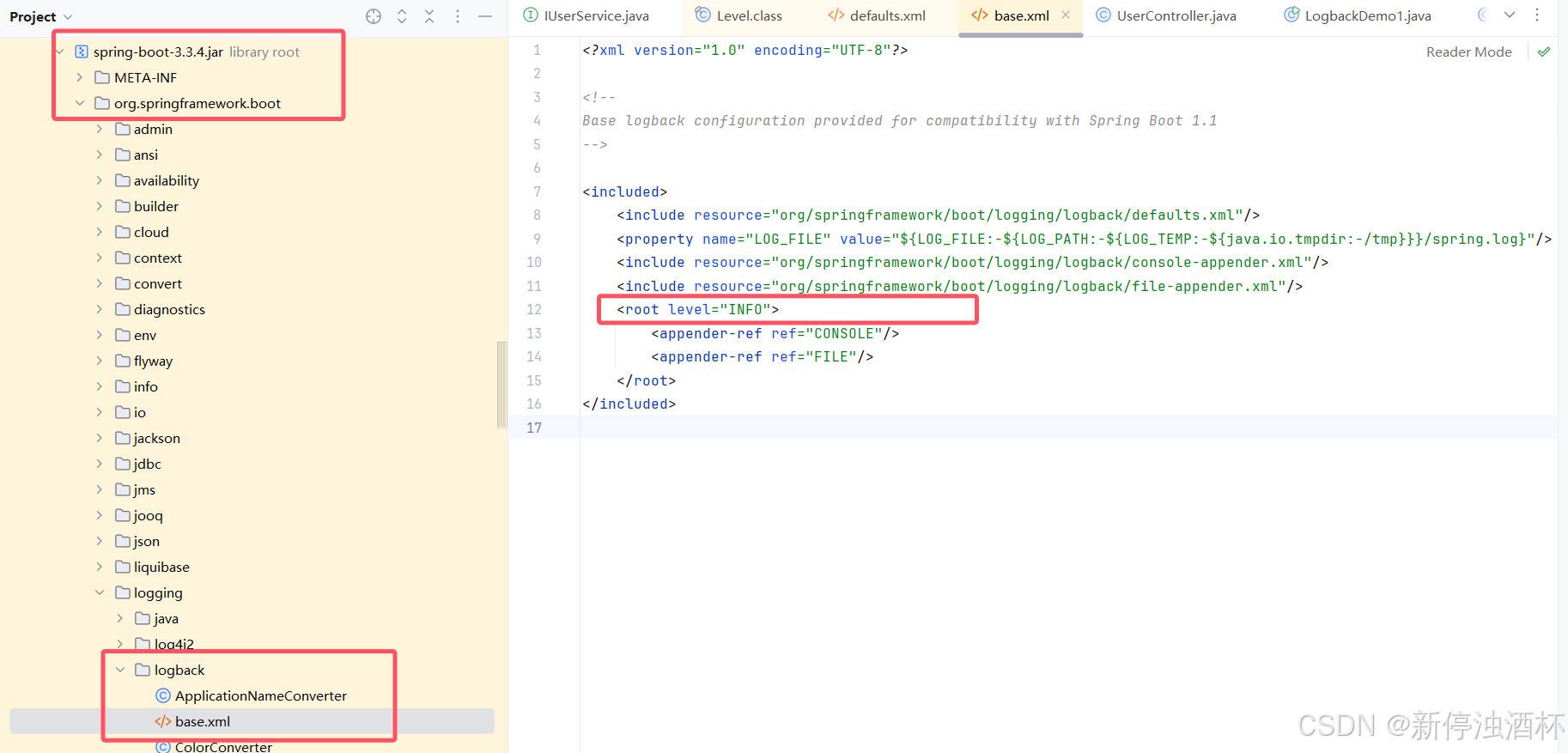Show hidden tabs via the chevron dropdown

(1510, 15)
